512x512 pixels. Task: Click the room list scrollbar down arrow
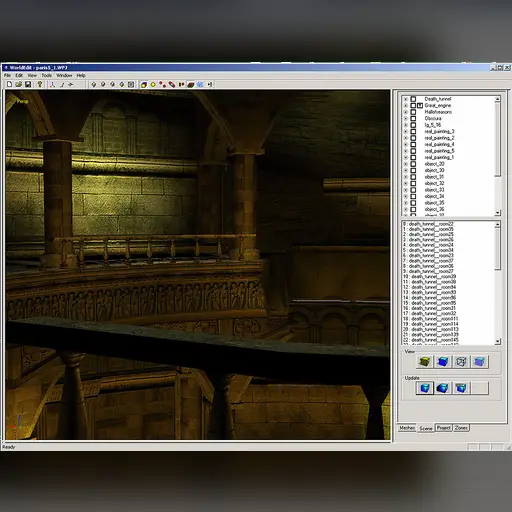click(x=497, y=341)
